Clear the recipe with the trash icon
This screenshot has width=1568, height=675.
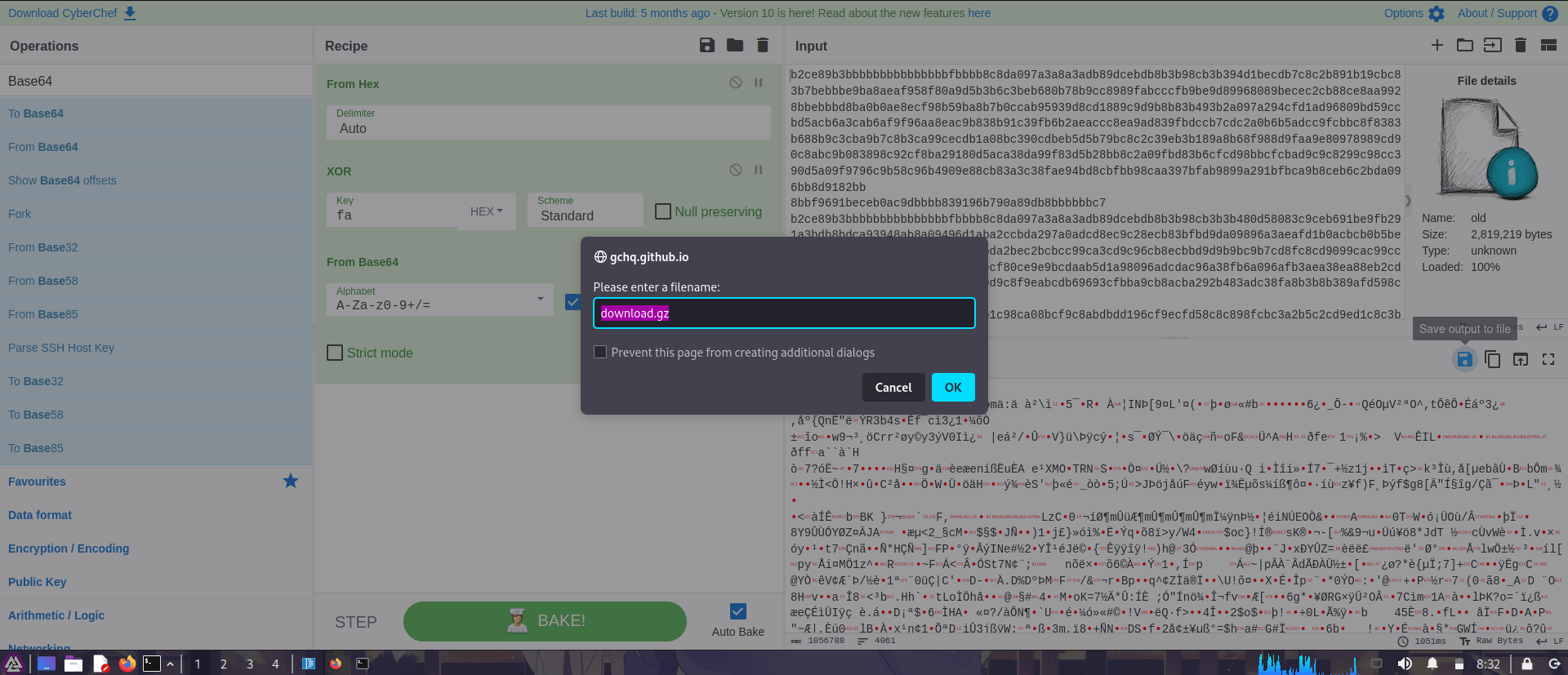pos(763,46)
